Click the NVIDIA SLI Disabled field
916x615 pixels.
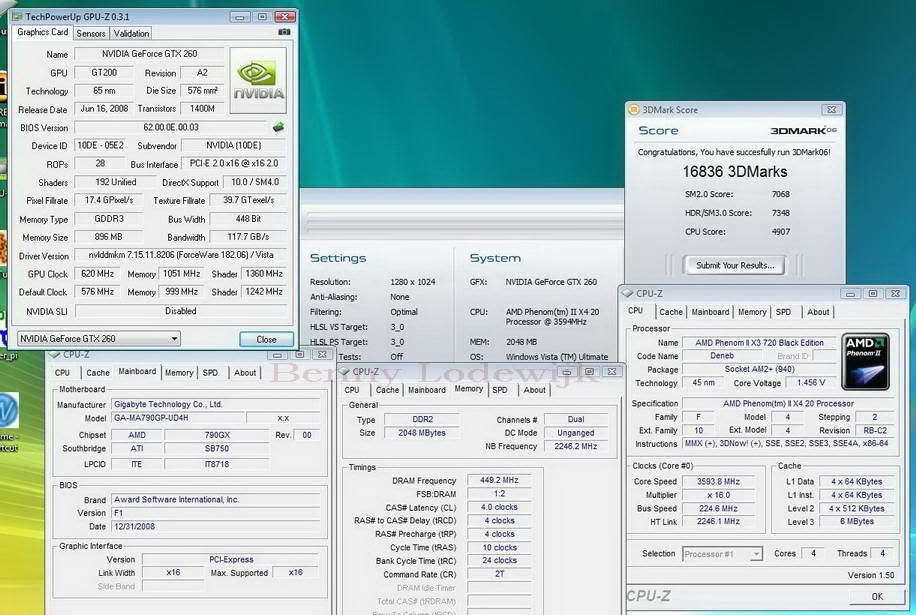pos(181,311)
